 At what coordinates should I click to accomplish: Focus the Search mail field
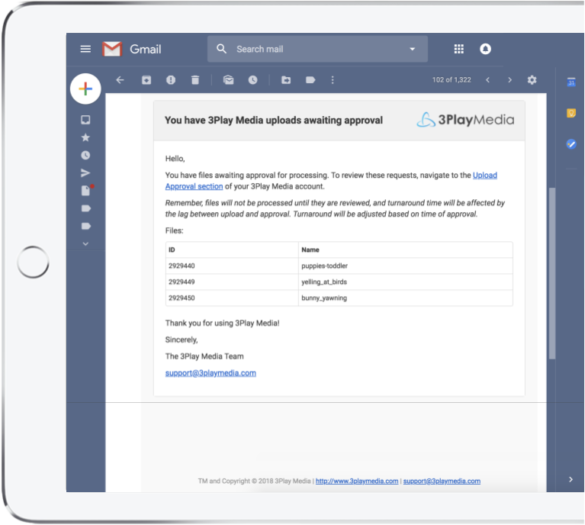(317, 49)
